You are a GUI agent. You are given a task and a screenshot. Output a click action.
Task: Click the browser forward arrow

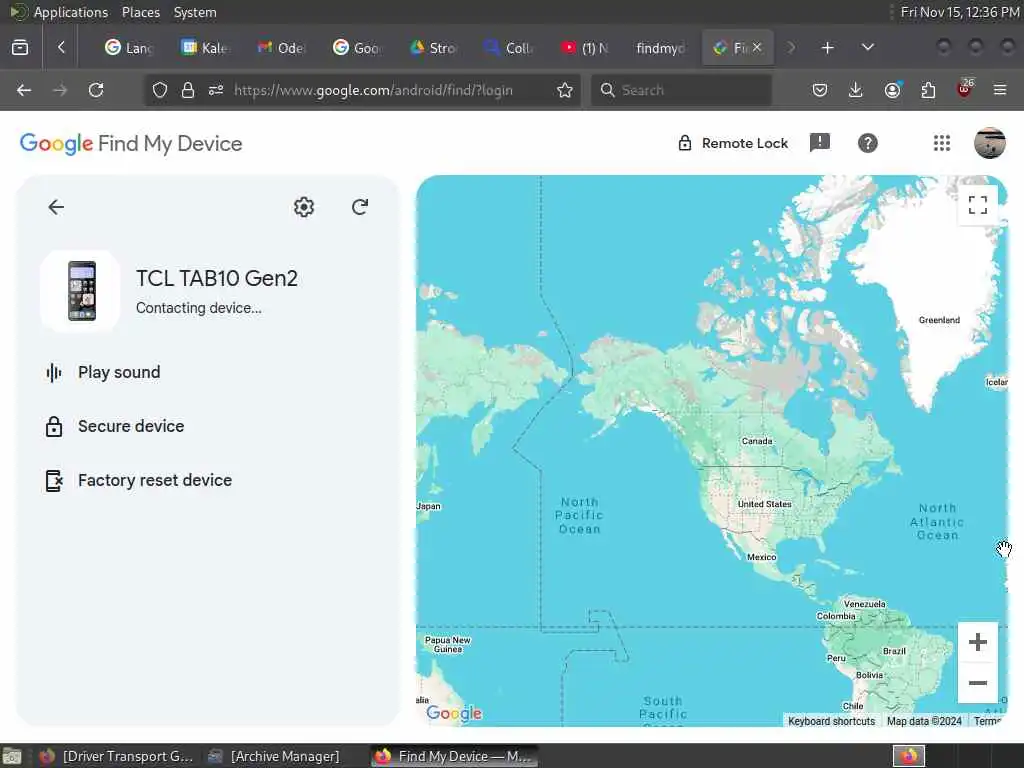(60, 90)
